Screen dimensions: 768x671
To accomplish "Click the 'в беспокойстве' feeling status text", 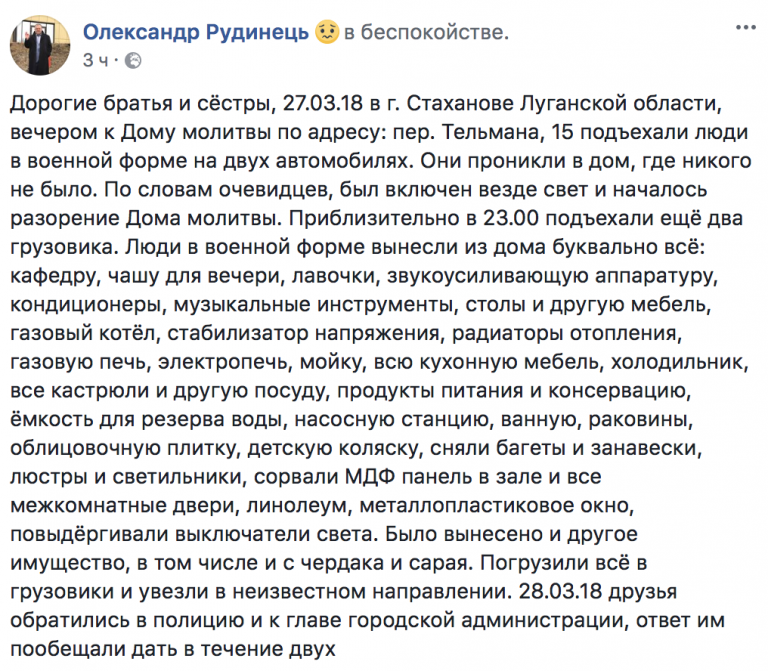I will point(426,32).
